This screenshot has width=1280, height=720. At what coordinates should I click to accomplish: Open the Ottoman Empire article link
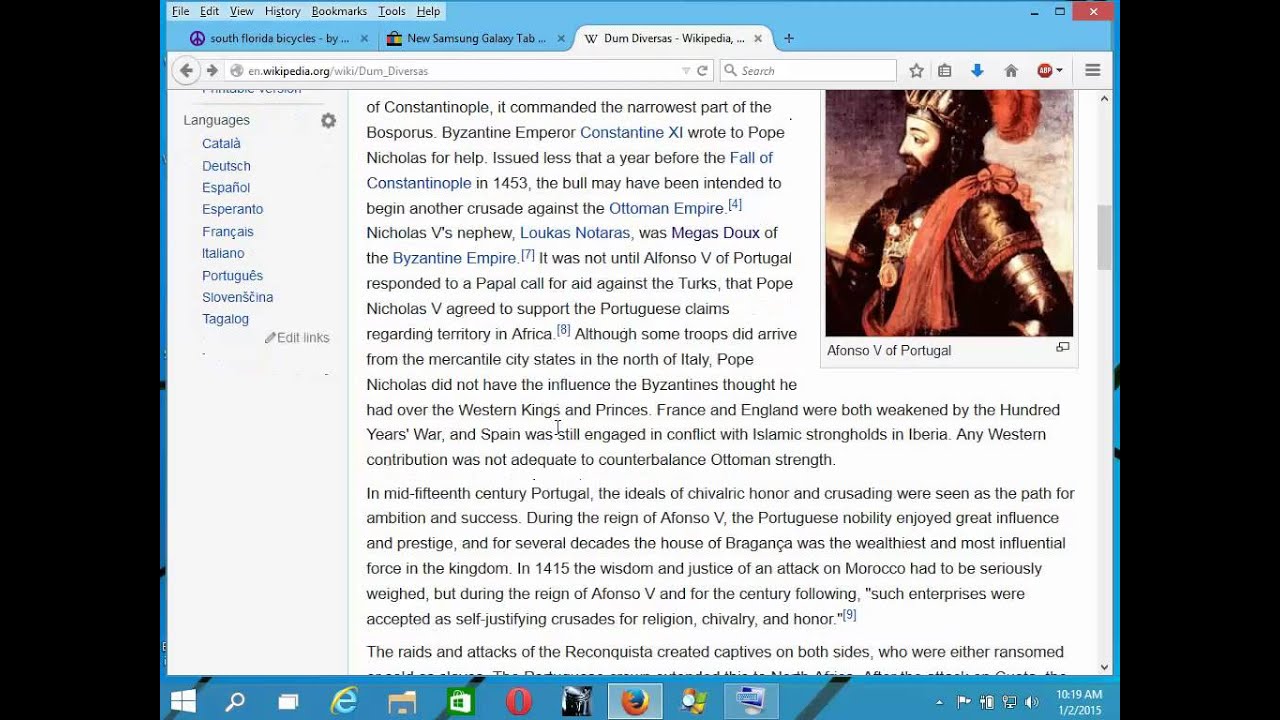(x=666, y=208)
